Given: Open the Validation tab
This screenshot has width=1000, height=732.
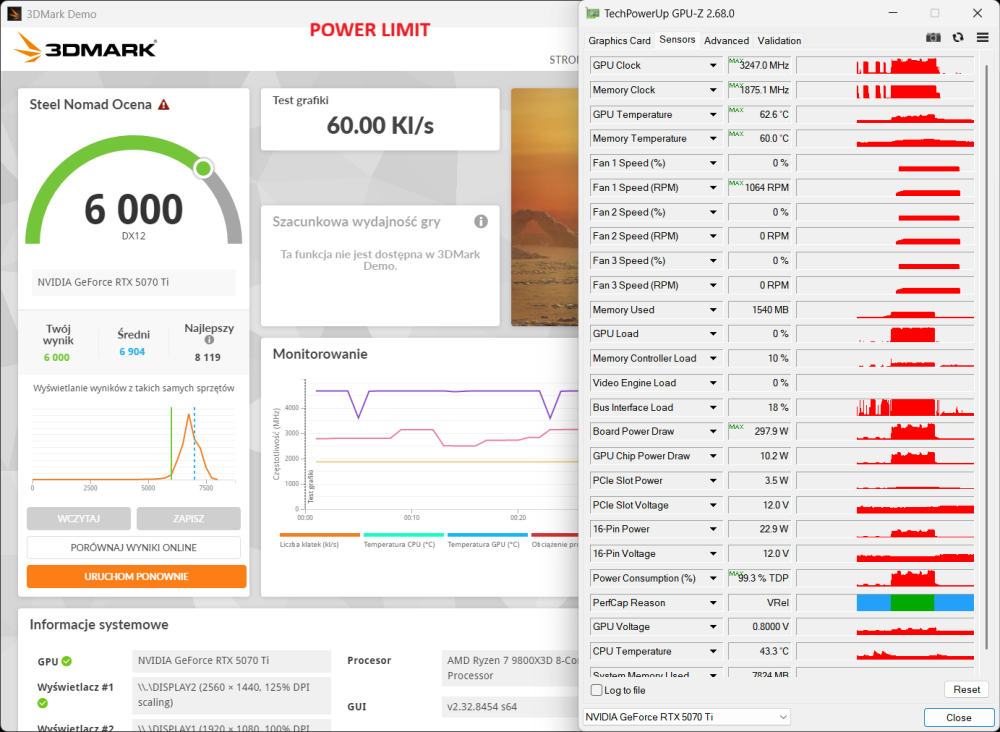Looking at the screenshot, I should [779, 40].
